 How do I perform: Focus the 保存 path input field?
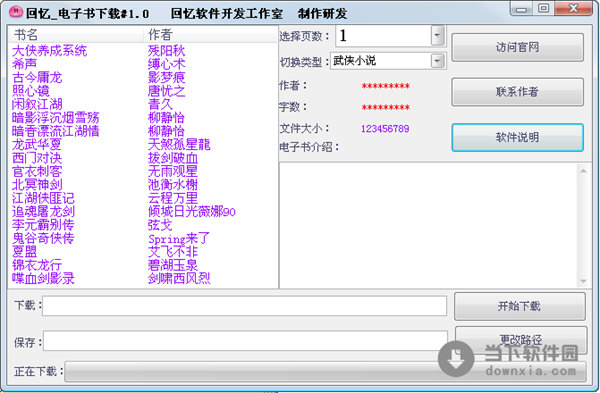pyautogui.click(x=245, y=341)
